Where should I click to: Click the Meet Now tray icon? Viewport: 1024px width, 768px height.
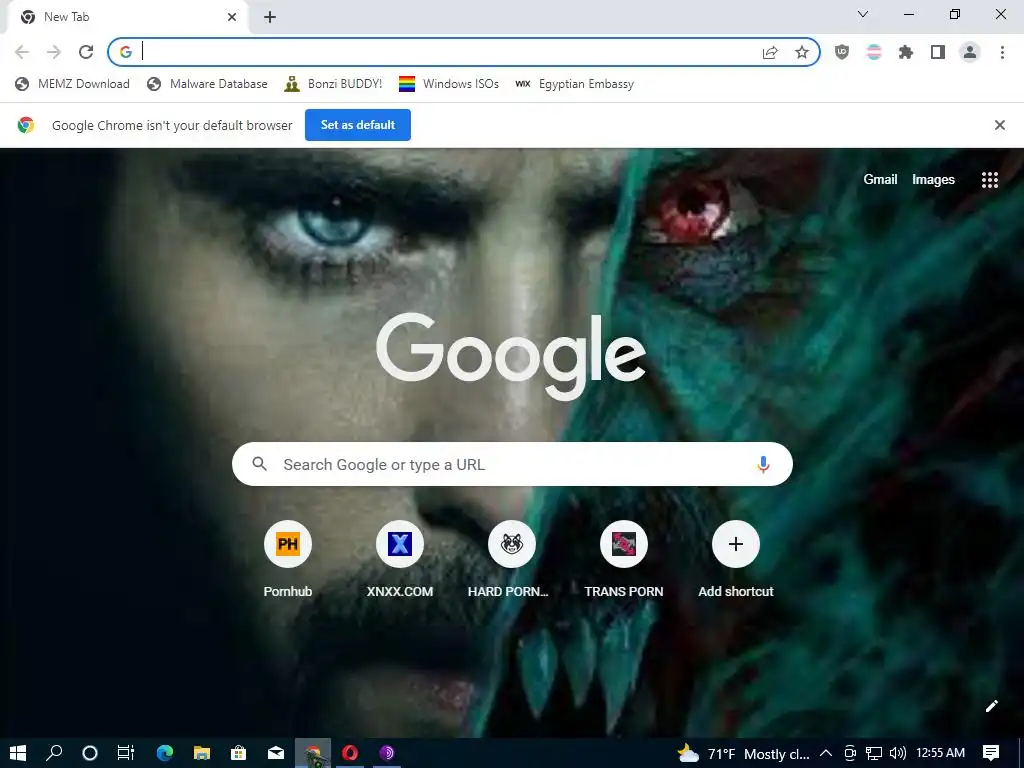tap(850, 754)
